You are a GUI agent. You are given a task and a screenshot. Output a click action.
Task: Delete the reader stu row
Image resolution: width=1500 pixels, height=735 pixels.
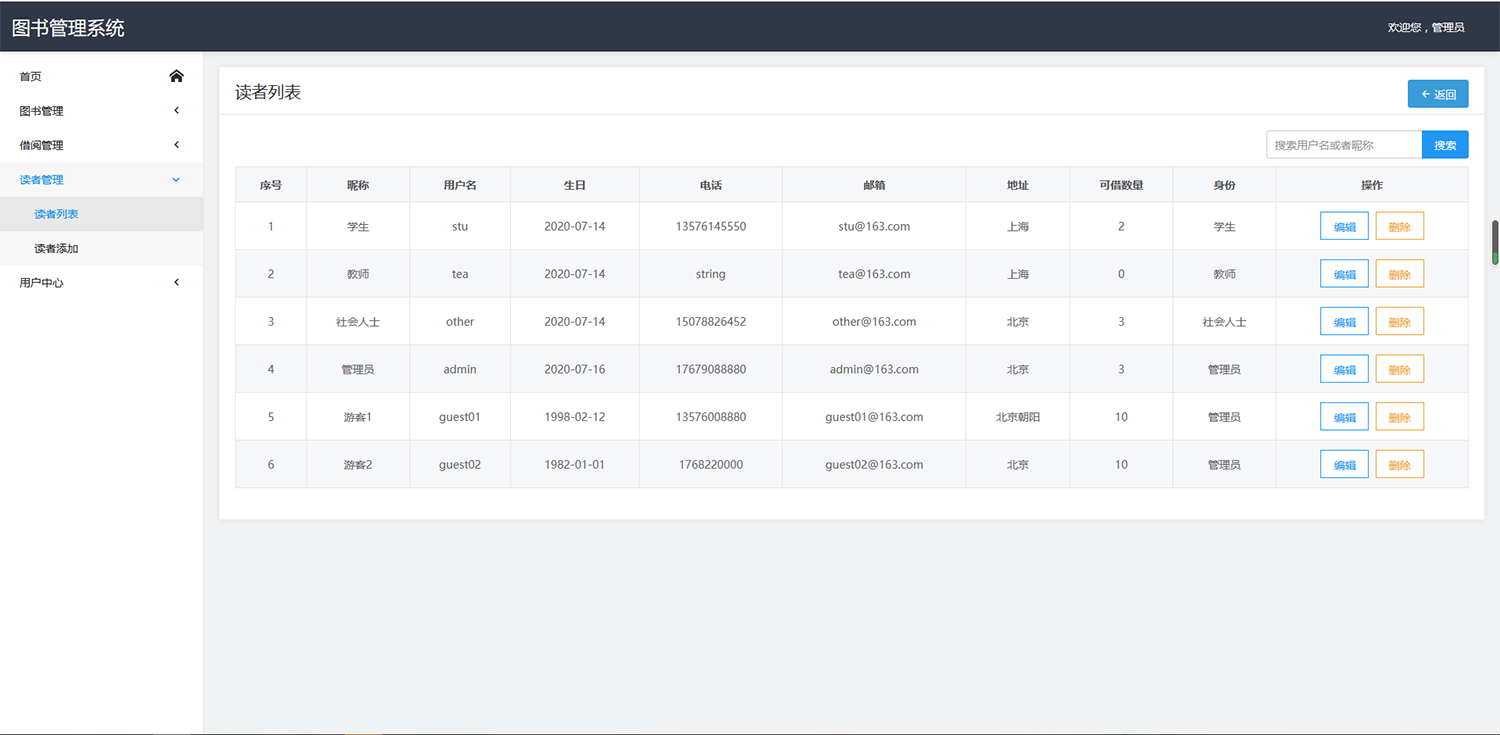point(1400,226)
